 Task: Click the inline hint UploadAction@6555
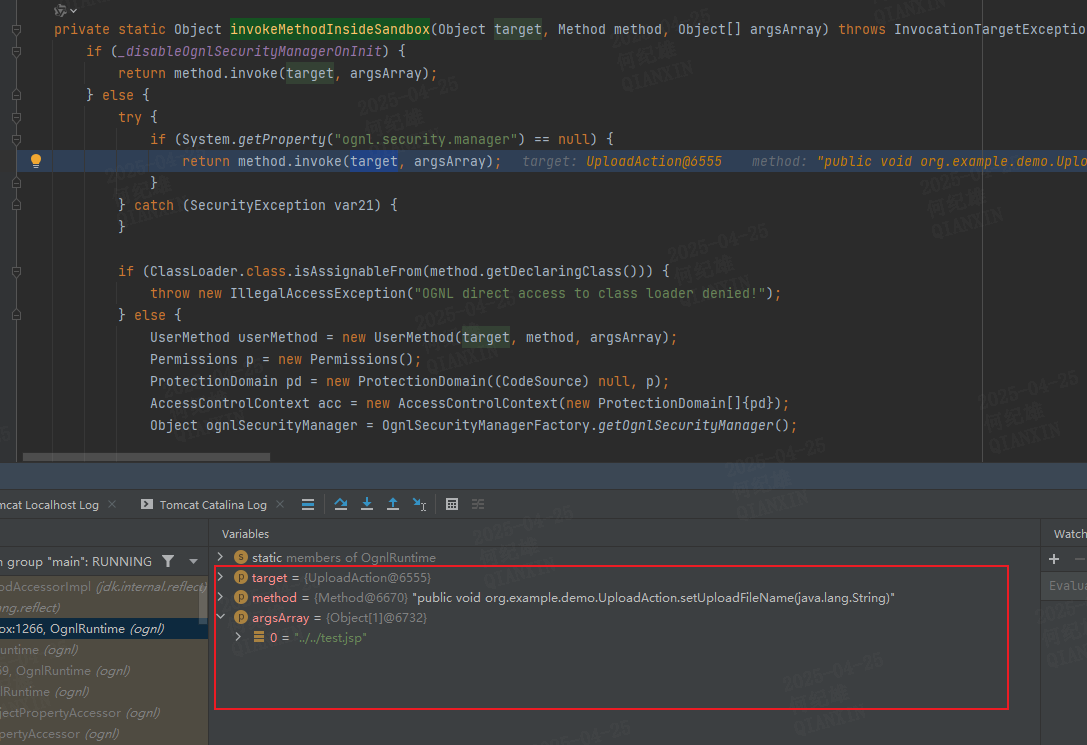[654, 161]
